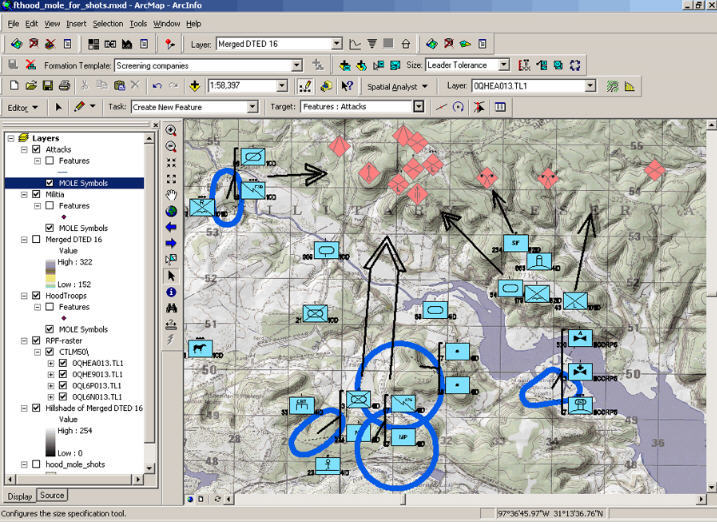This screenshot has height=524, width=717.
Task: Open the File menu
Action: coord(13,24)
